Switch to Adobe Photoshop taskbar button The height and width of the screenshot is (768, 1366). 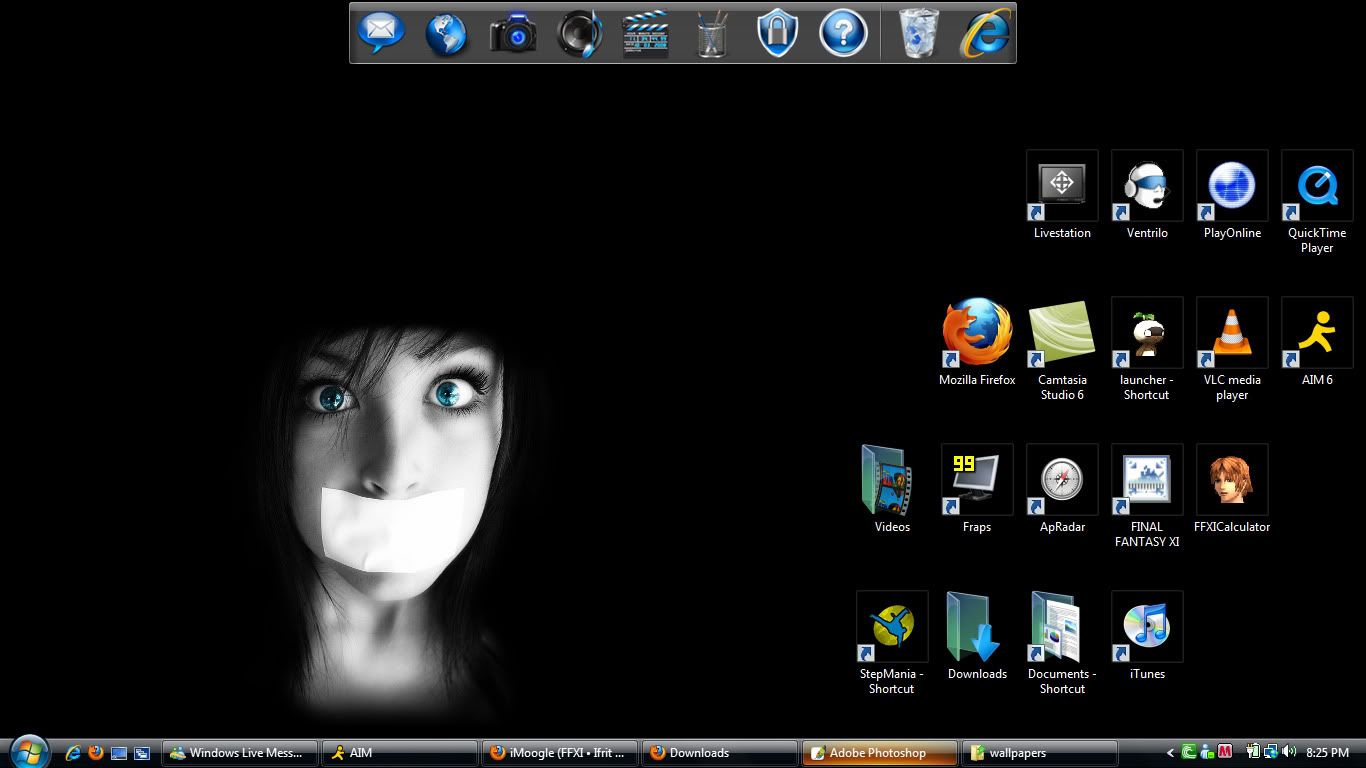pos(879,753)
